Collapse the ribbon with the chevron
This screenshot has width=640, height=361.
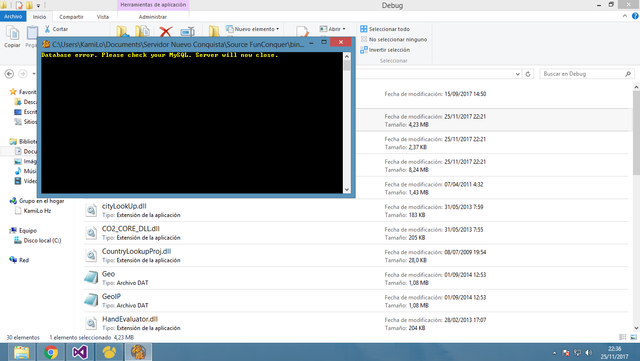point(625,16)
